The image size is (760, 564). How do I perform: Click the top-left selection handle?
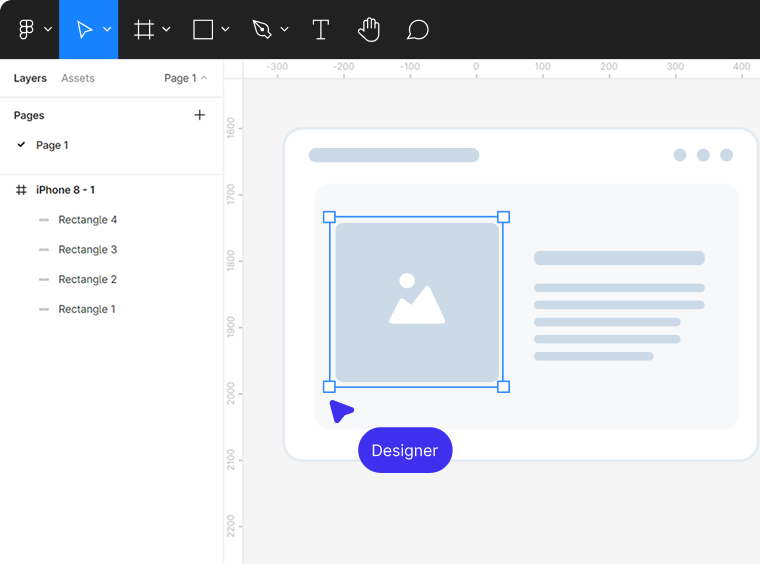pyautogui.click(x=329, y=217)
